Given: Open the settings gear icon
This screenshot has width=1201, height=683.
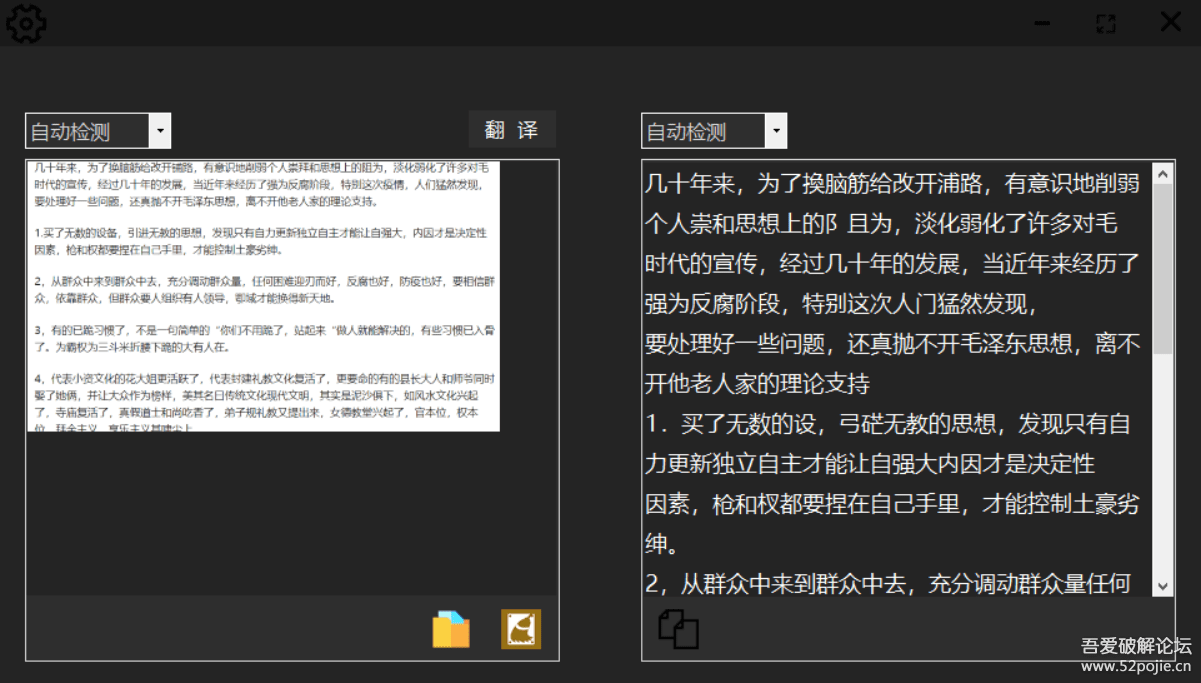Looking at the screenshot, I should point(25,22).
